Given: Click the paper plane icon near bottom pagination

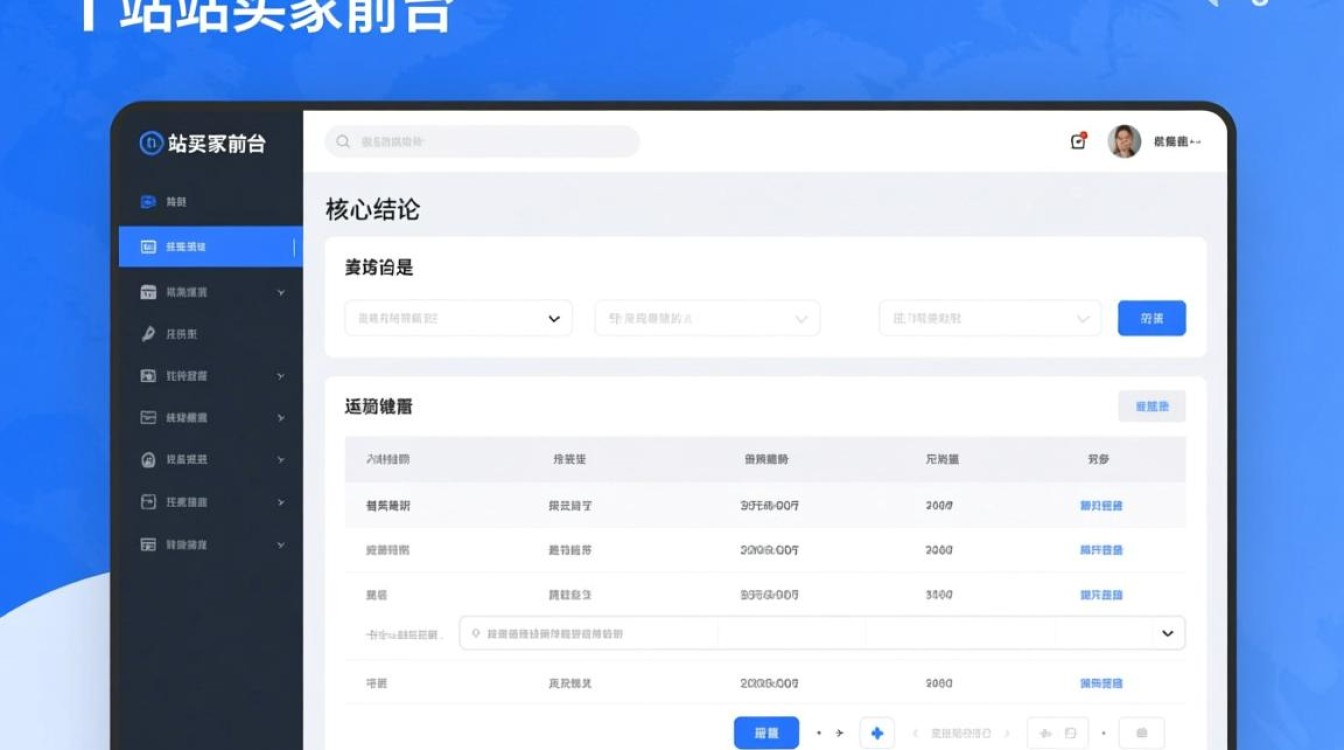Looking at the screenshot, I should 838,731.
